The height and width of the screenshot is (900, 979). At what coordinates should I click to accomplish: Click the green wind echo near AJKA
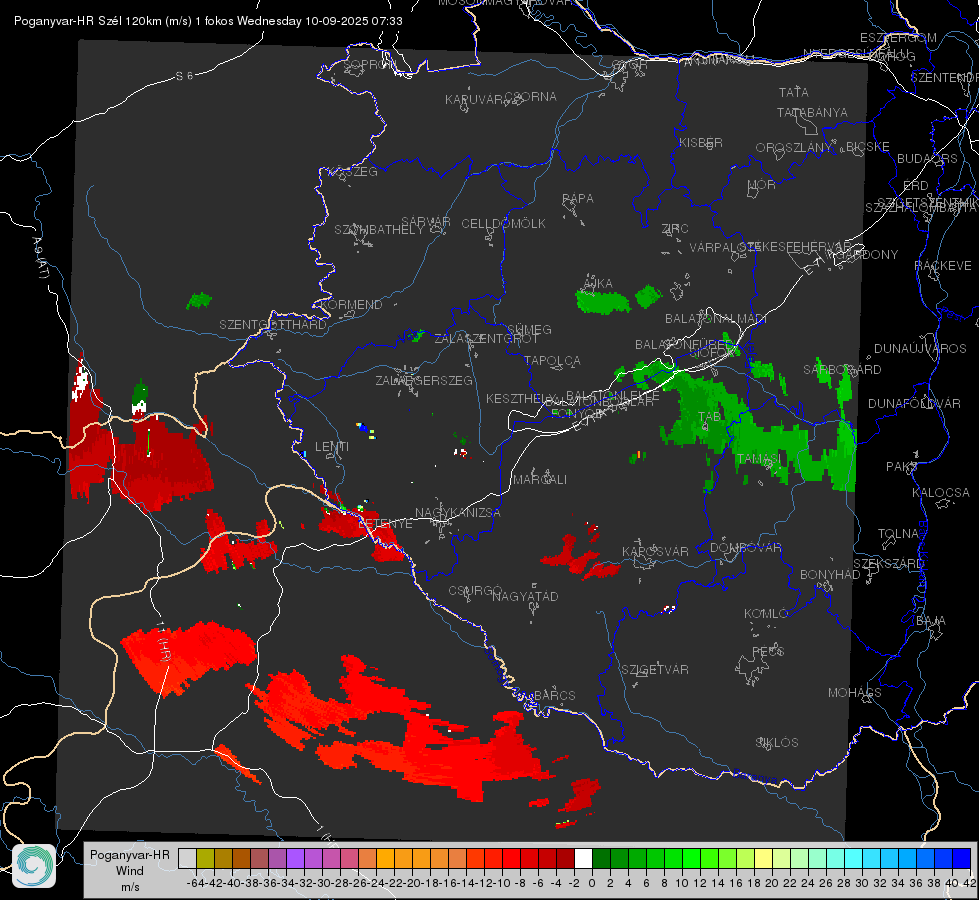coord(602,302)
